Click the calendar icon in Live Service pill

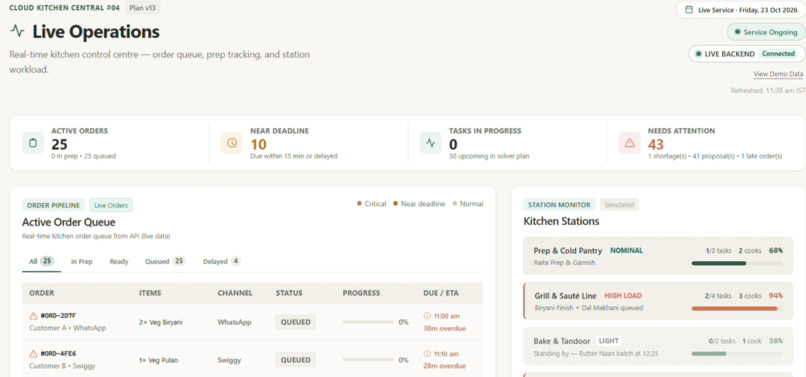pos(689,10)
